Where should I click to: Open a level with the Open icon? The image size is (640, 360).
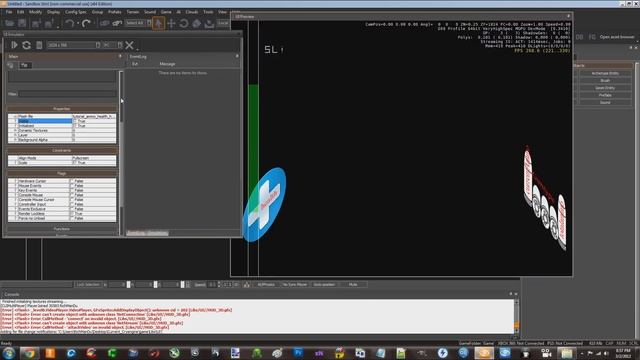click(x=9, y=23)
